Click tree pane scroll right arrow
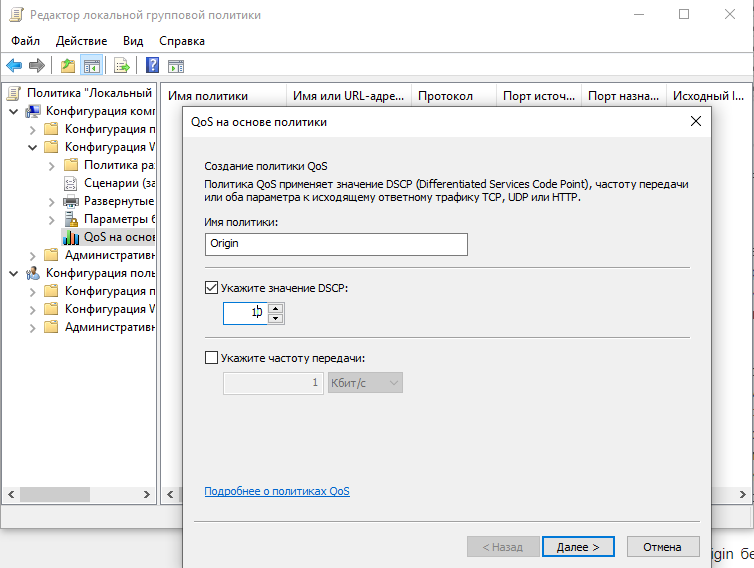Screen dimensions: 754x568 (x=147, y=494)
